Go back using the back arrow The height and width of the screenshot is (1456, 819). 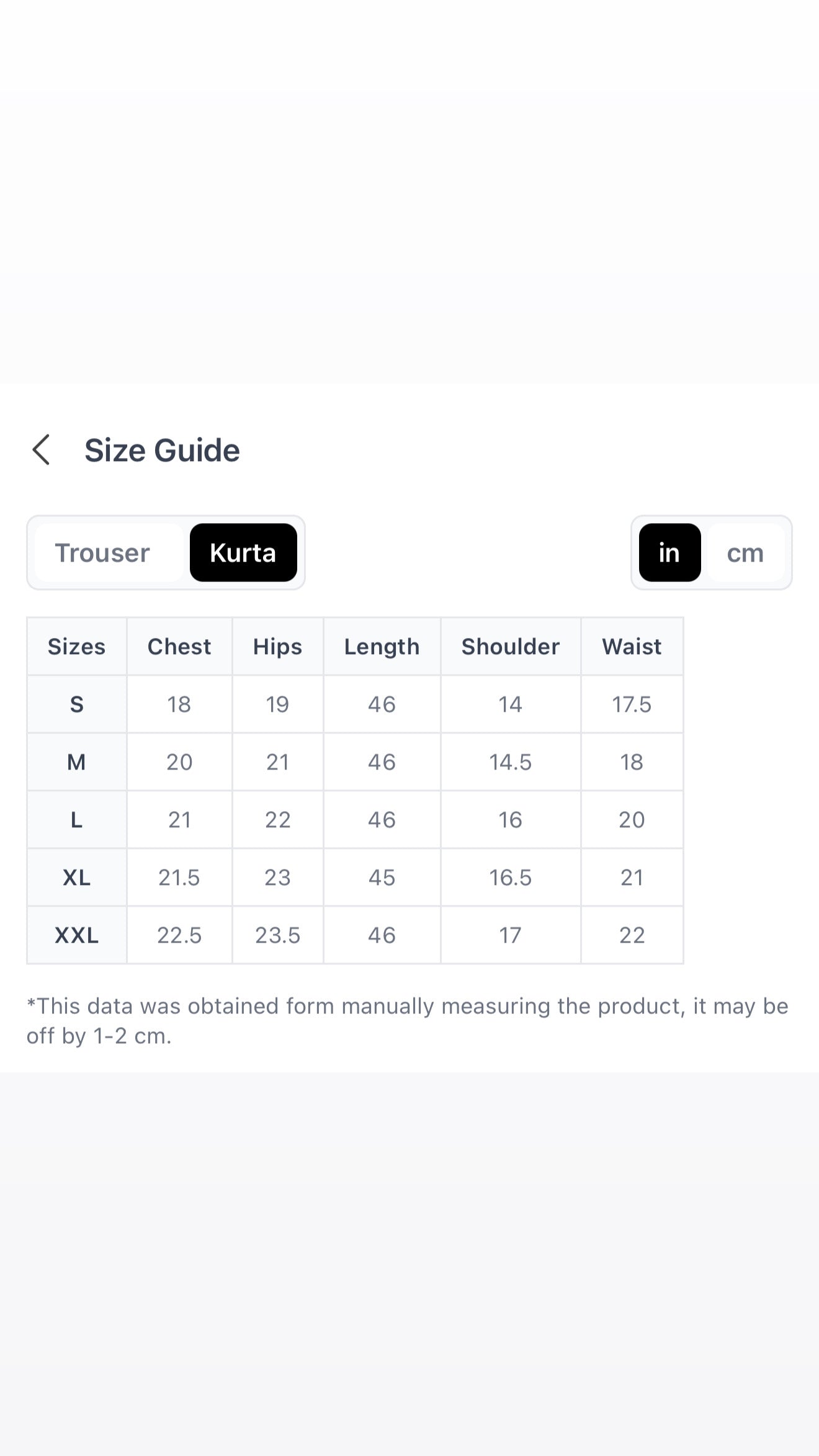pos(41,450)
